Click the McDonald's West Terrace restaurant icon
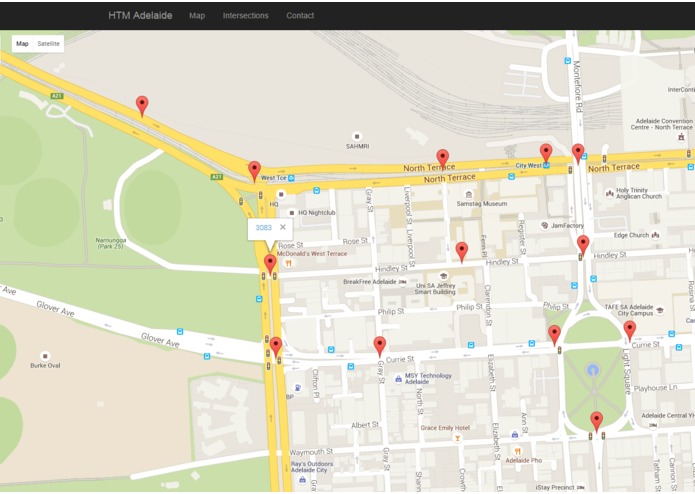Image resolution: width=695 pixels, height=494 pixels. [x=288, y=264]
